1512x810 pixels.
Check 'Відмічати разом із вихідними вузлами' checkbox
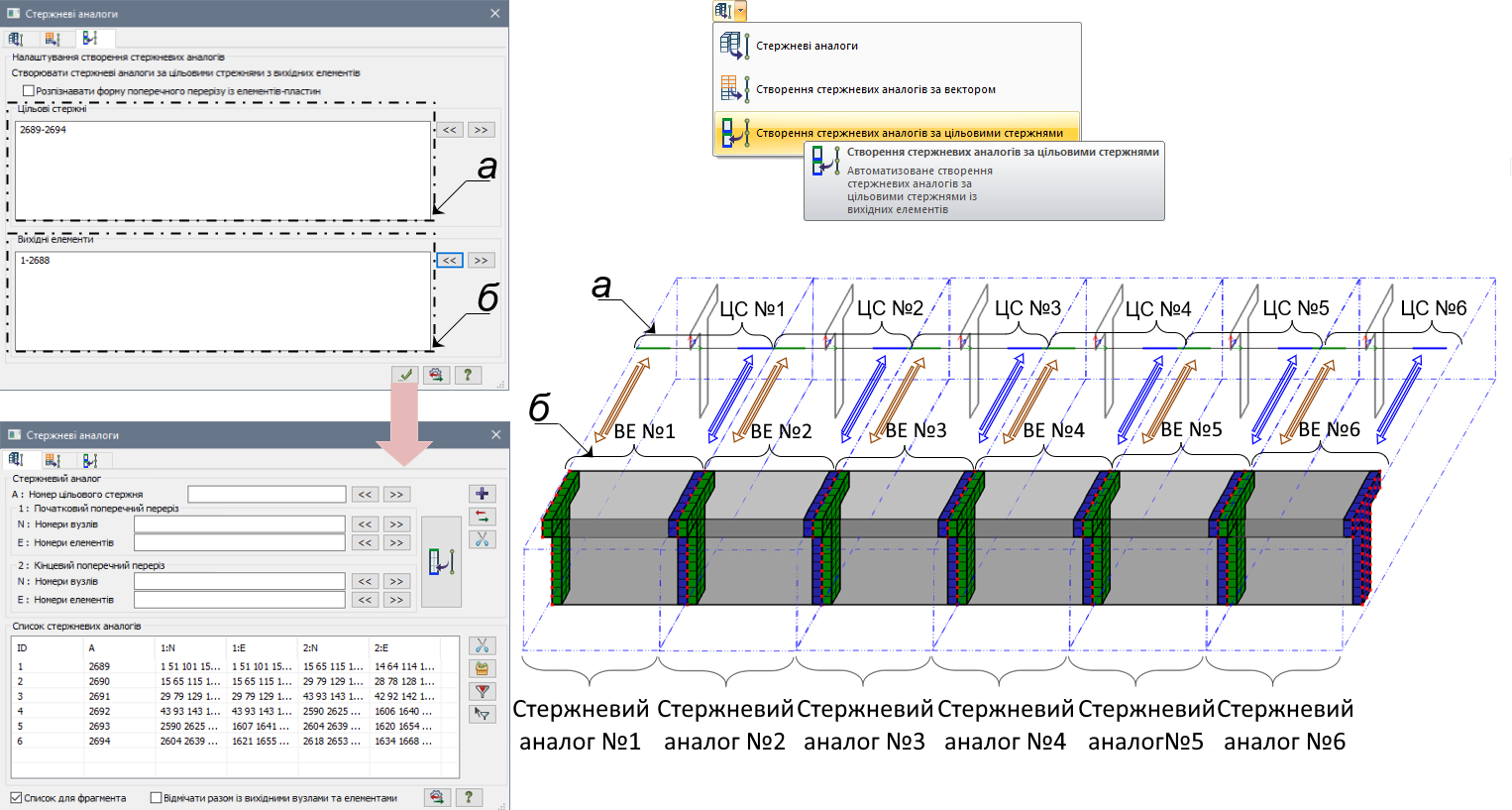coord(156,798)
